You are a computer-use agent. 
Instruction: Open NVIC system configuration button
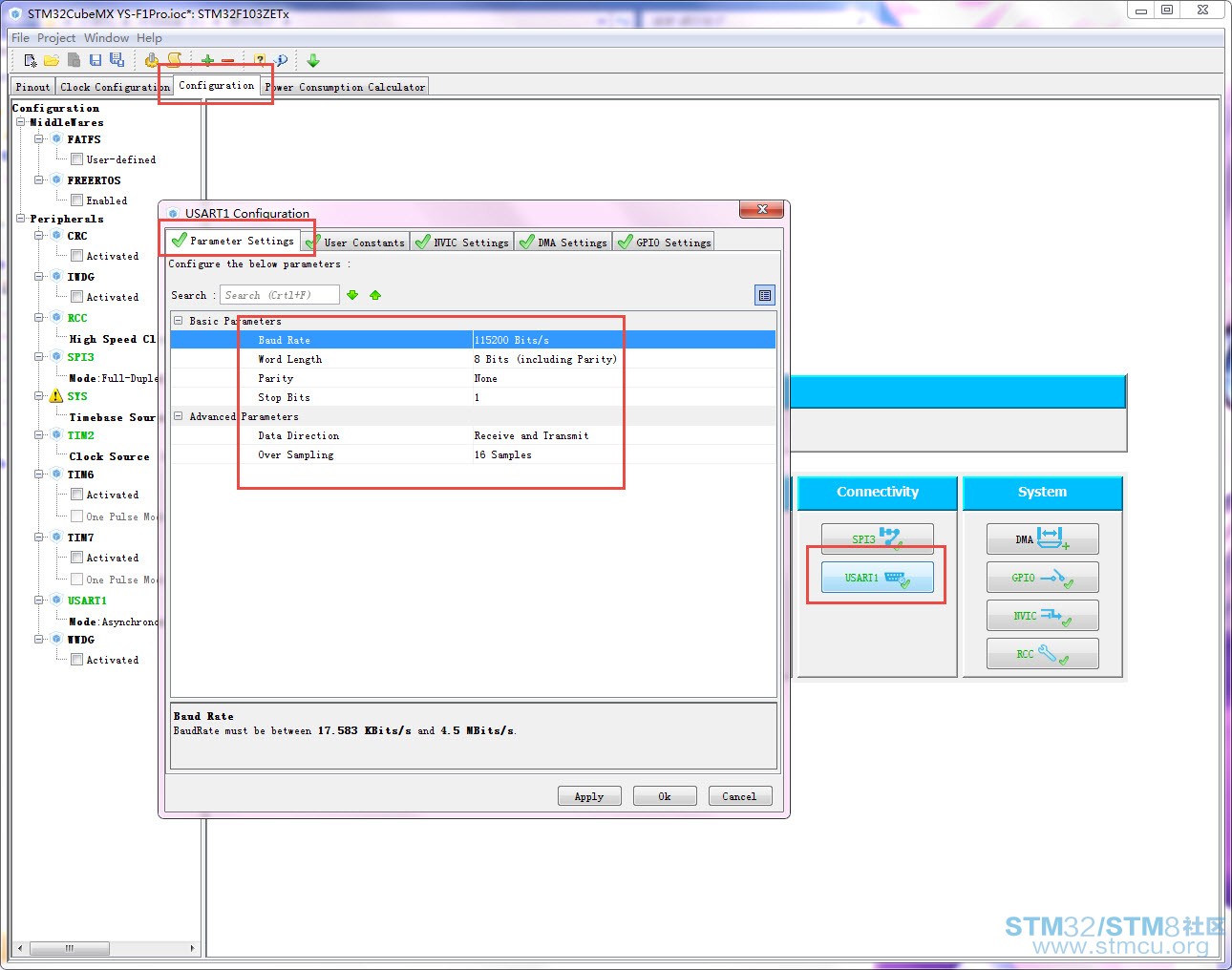tap(1042, 615)
